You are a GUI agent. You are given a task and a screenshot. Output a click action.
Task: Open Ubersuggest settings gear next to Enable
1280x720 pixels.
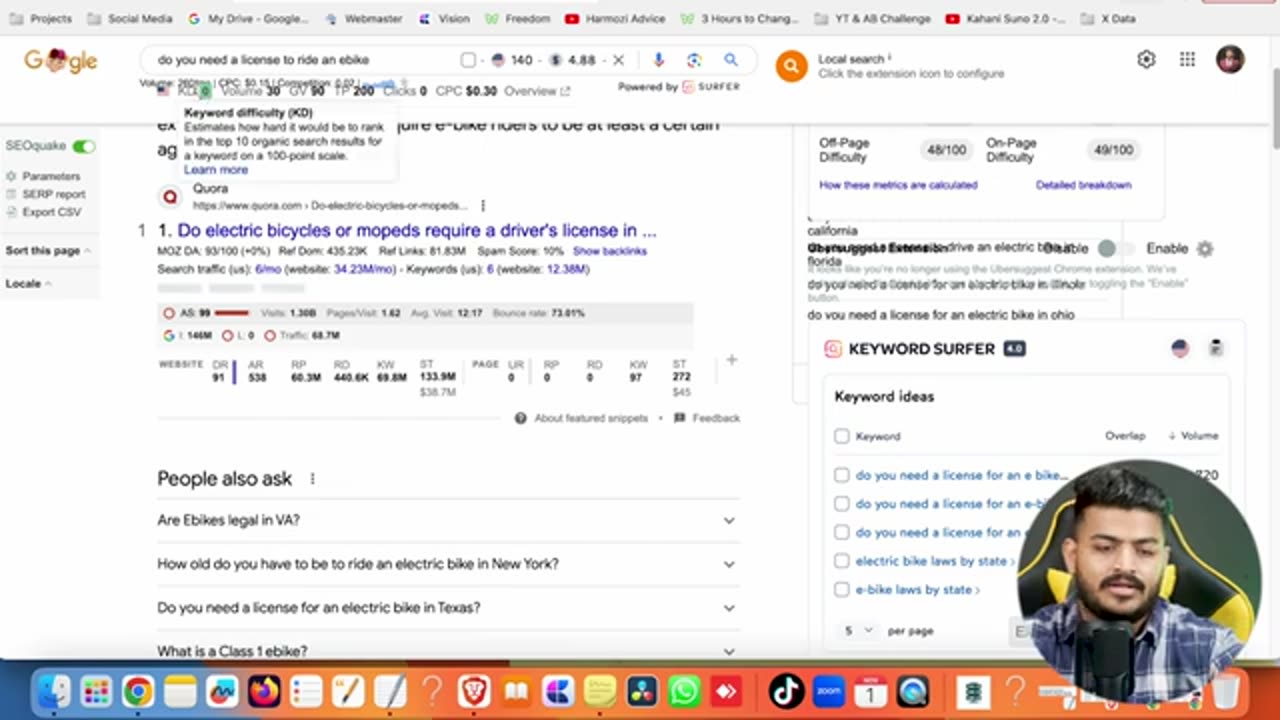[1205, 249]
